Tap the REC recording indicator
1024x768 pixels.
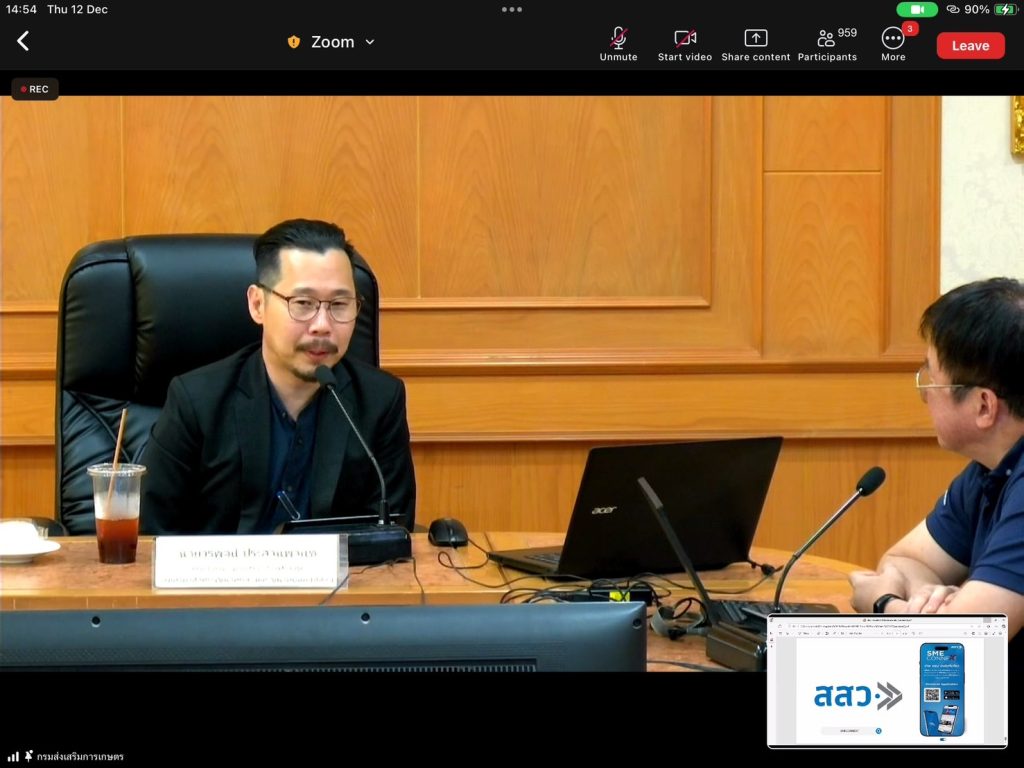(x=35, y=89)
